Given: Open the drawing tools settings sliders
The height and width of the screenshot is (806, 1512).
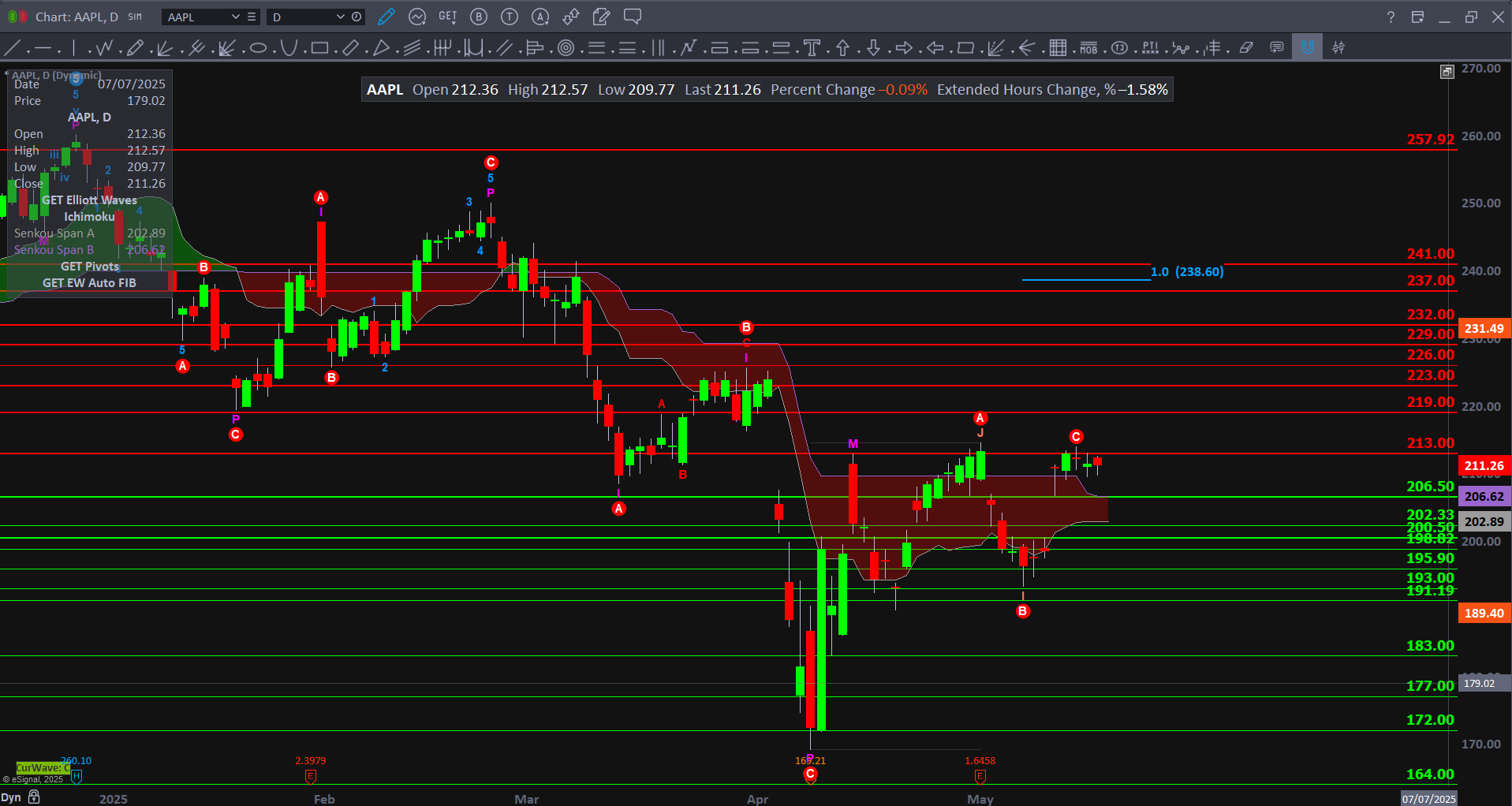Looking at the screenshot, I should pyautogui.click(x=1338, y=48).
